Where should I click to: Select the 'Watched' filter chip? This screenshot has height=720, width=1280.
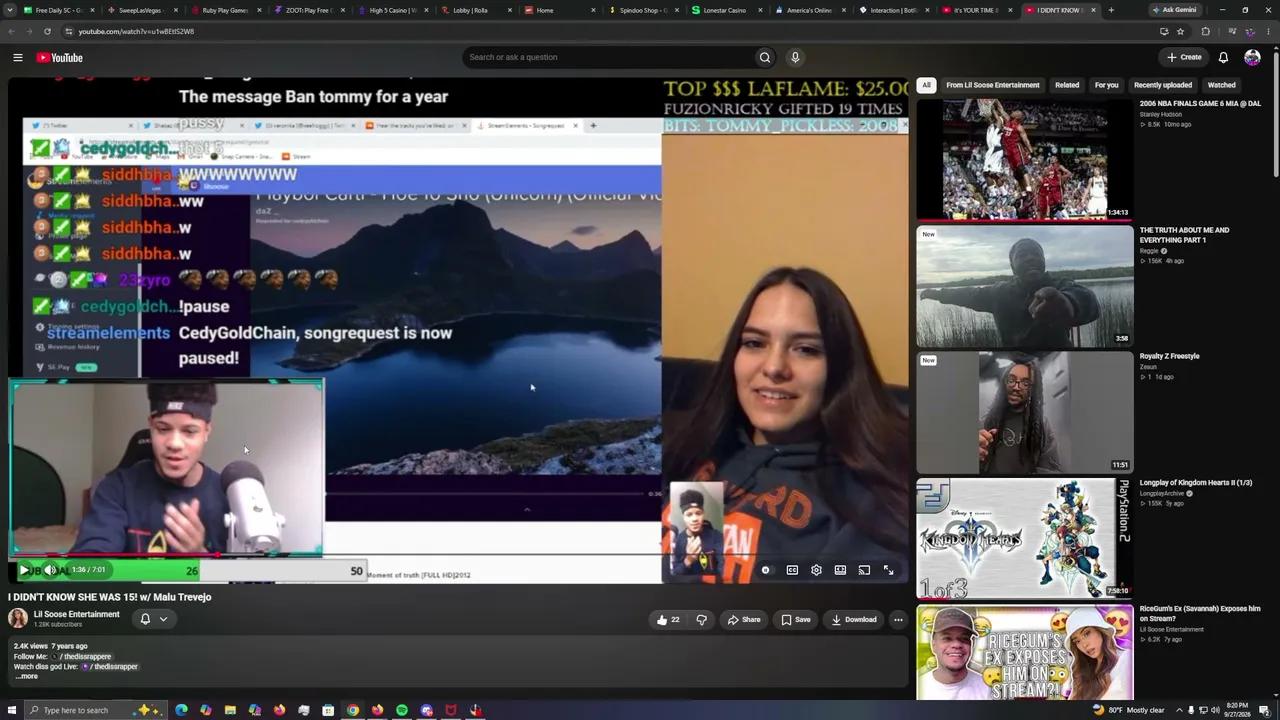coord(1221,85)
